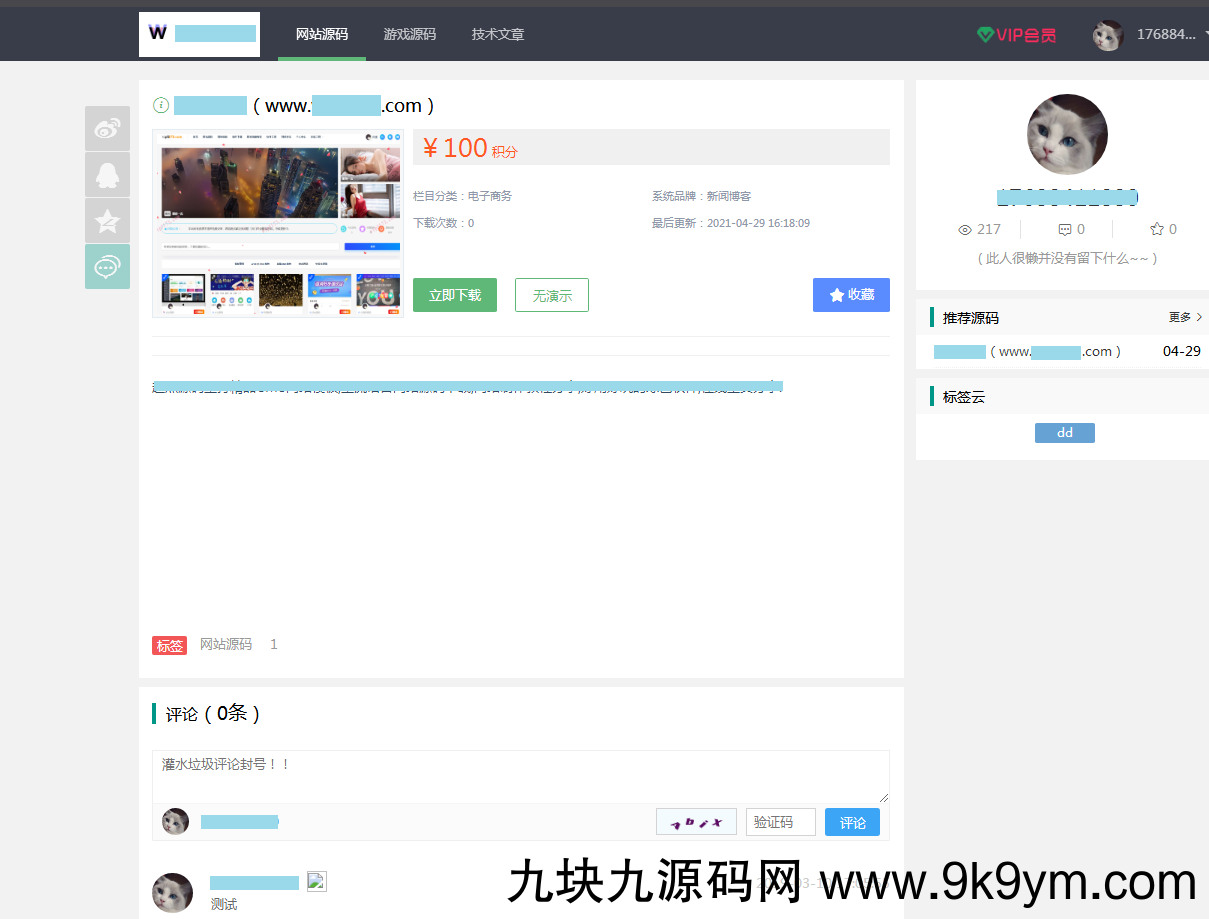Select the highlighted WeChat share icon
1209x919 pixels.
pos(107,266)
